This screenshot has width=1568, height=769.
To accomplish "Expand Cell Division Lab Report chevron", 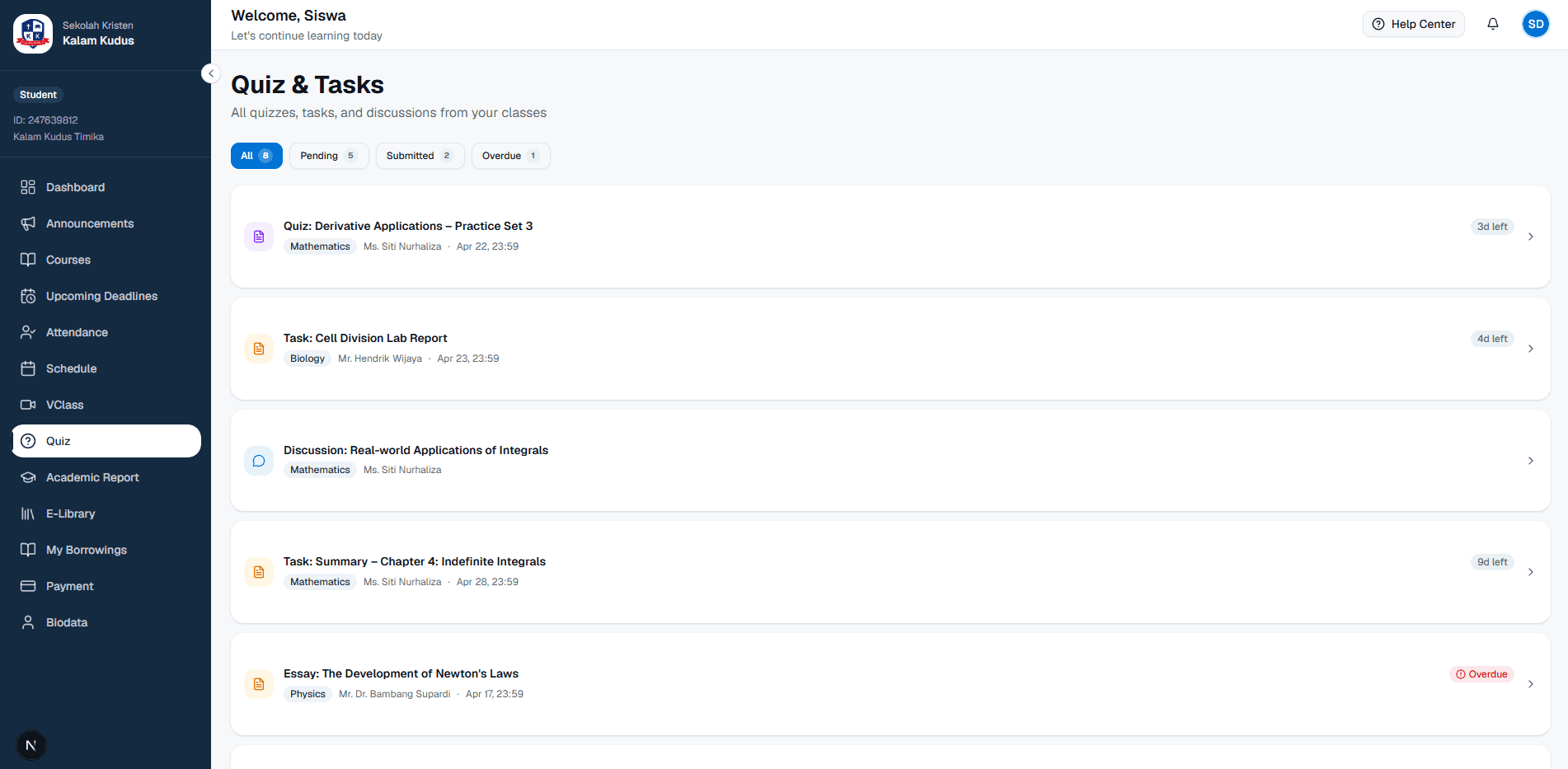I will point(1530,349).
